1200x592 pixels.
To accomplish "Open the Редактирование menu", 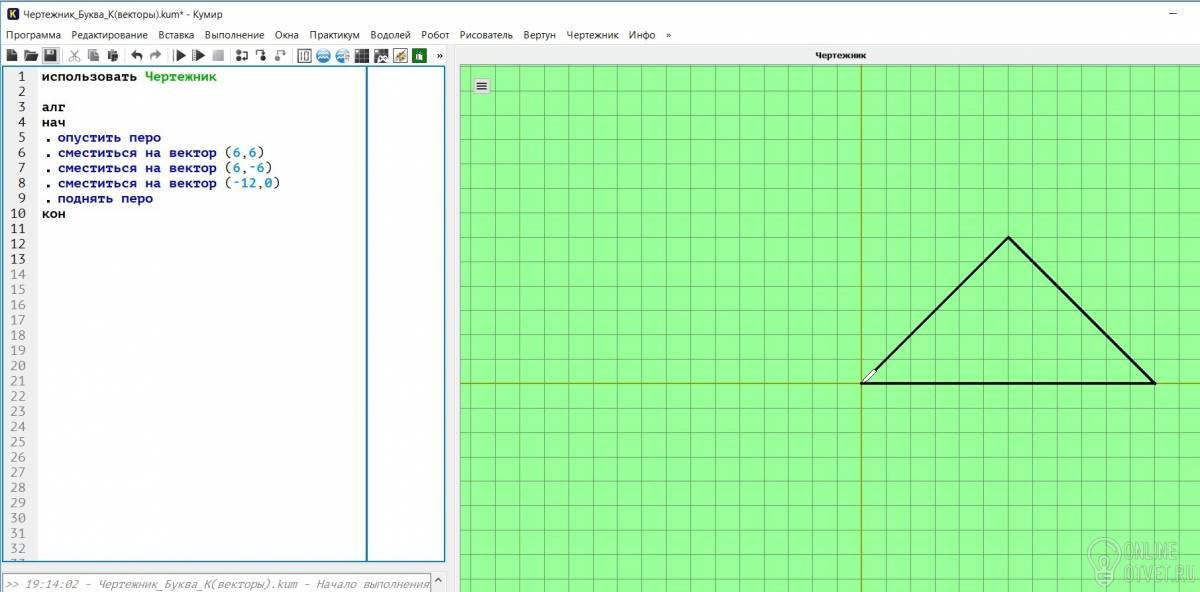I will (x=110, y=35).
